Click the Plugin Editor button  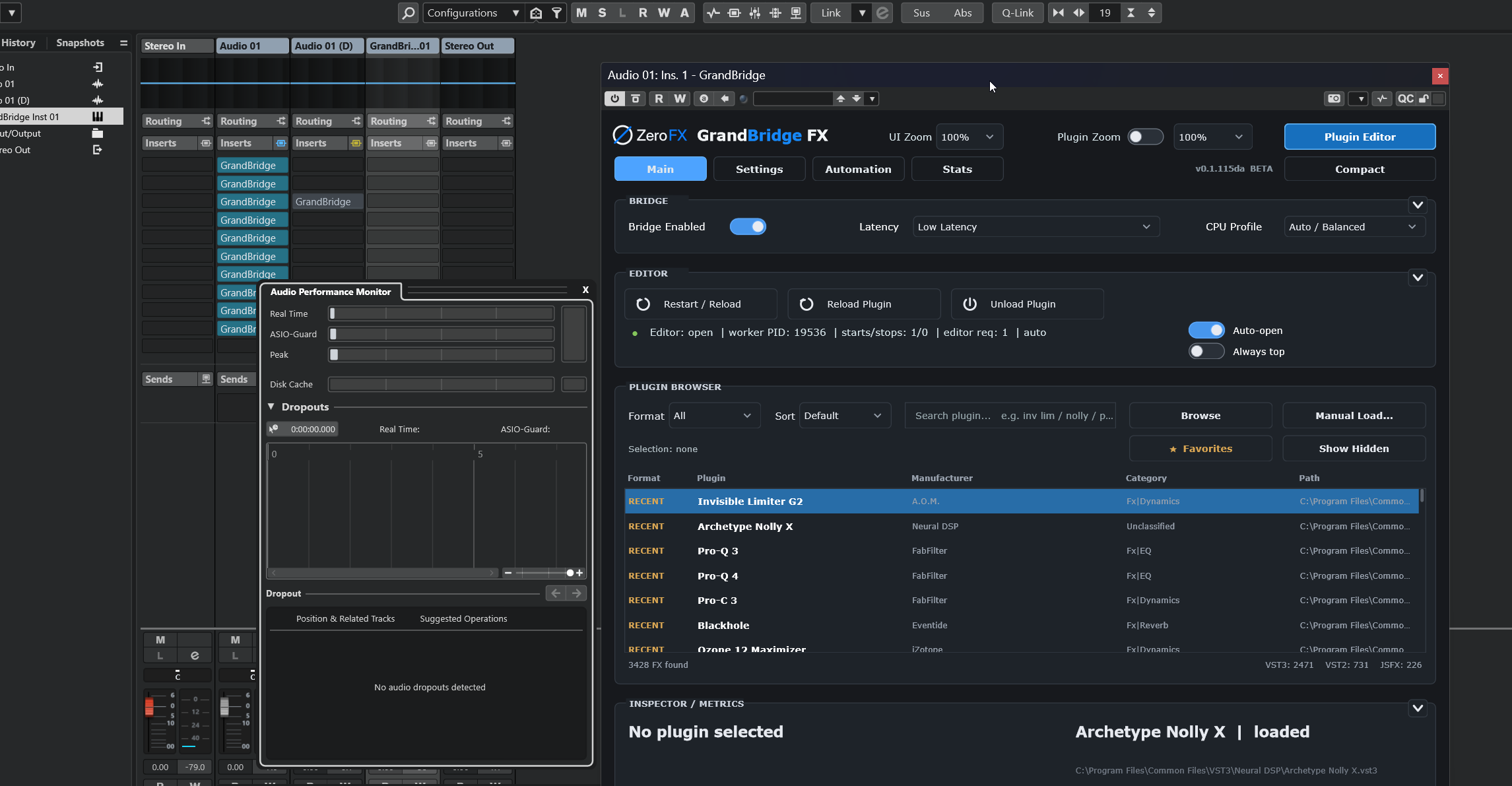coord(1360,137)
